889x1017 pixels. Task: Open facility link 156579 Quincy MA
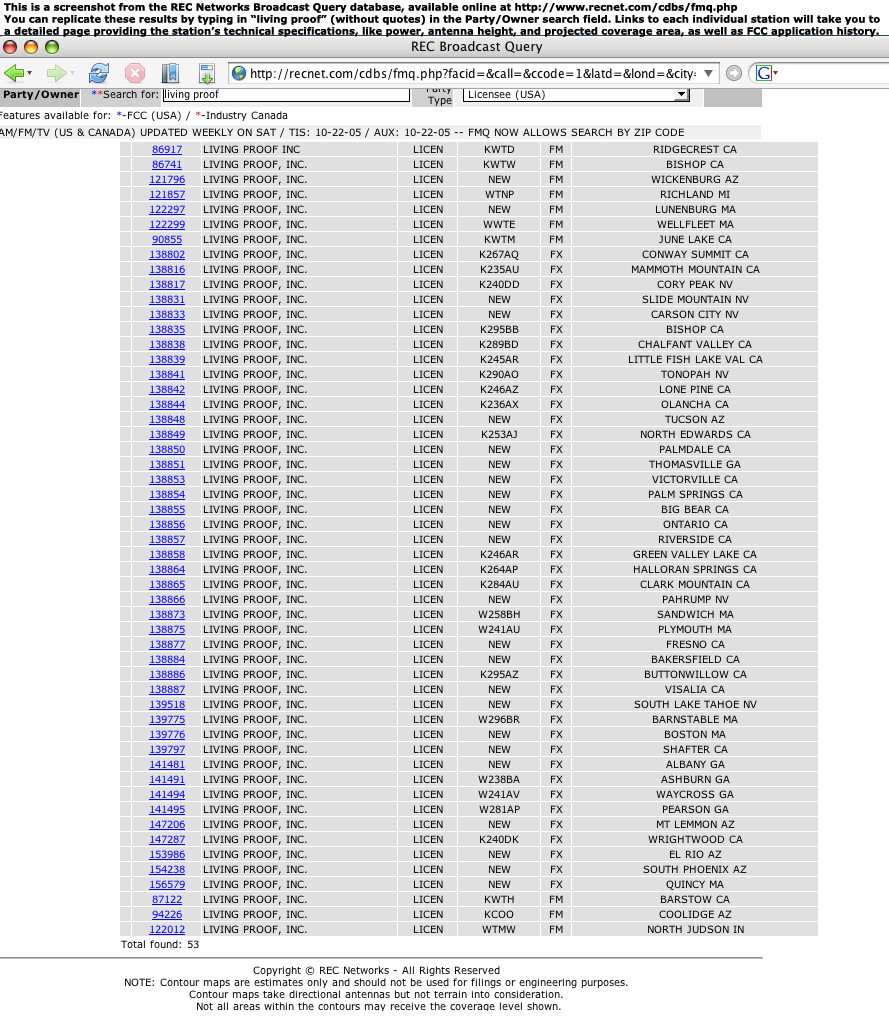pos(167,885)
